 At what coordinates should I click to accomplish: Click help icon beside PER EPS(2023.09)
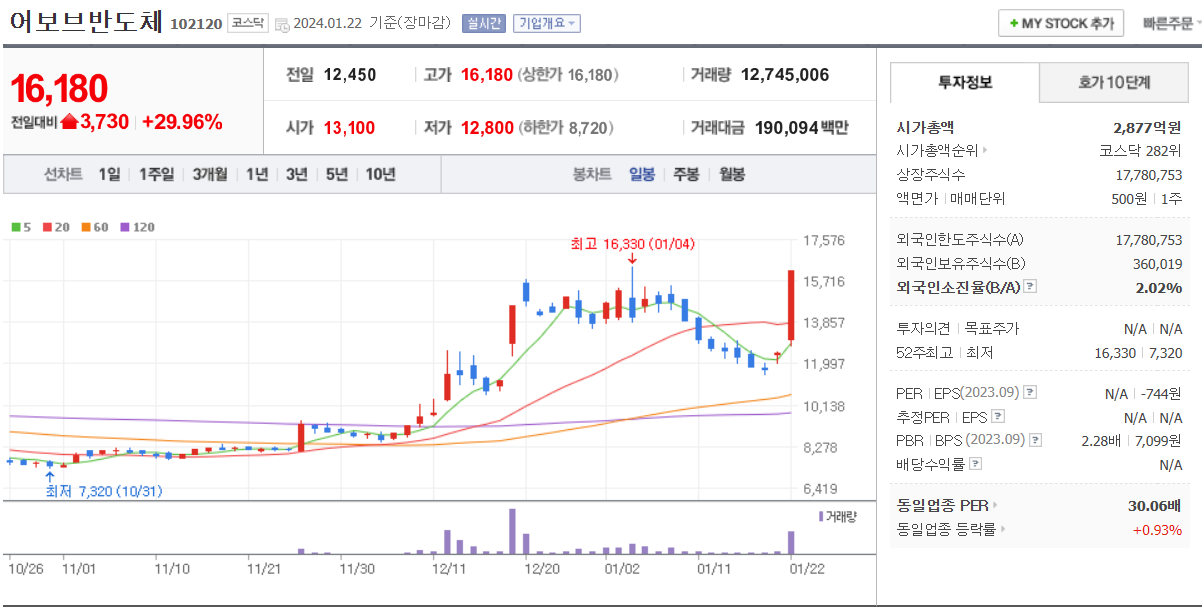(1031, 393)
